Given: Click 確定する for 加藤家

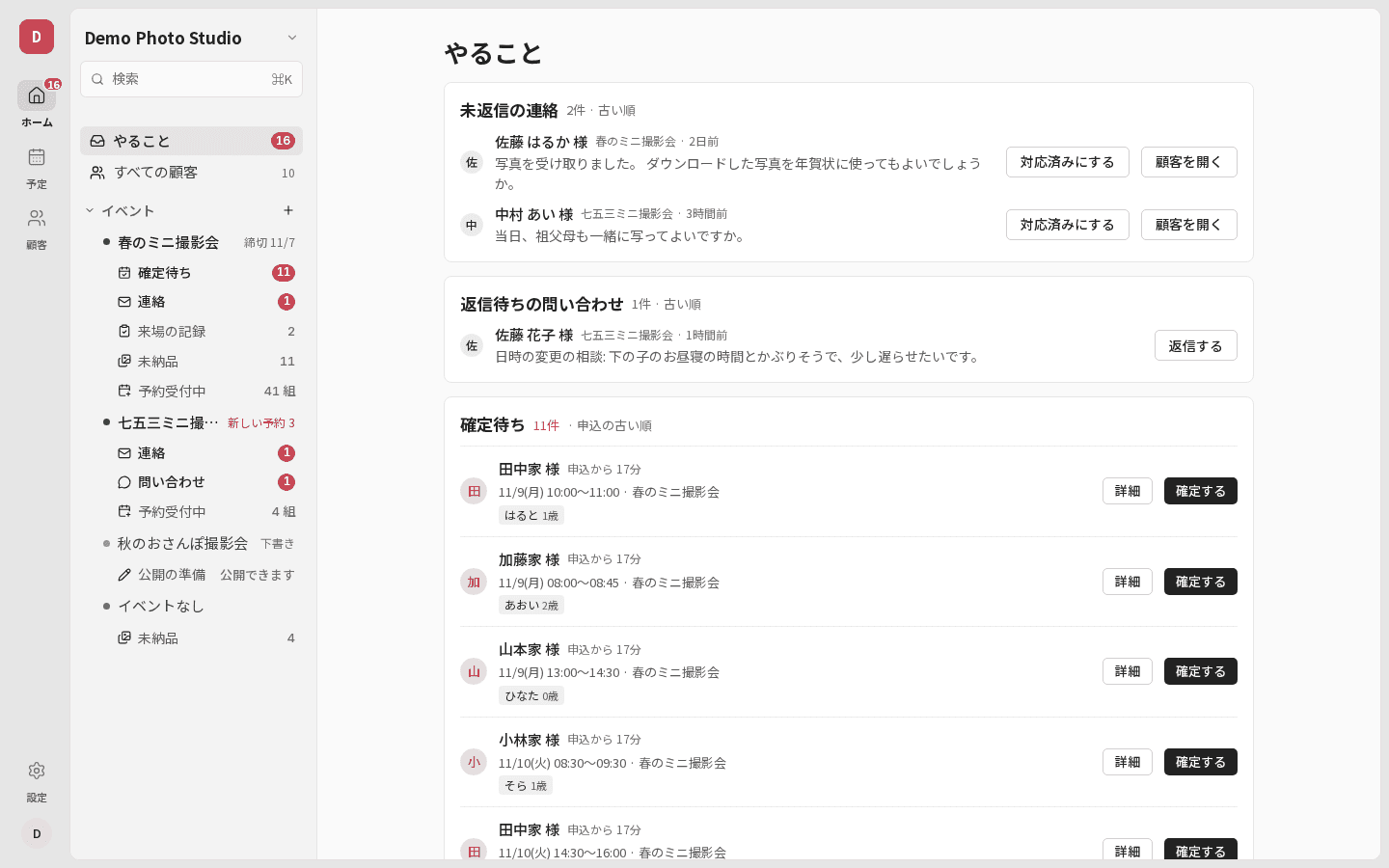Looking at the screenshot, I should 1201,582.
